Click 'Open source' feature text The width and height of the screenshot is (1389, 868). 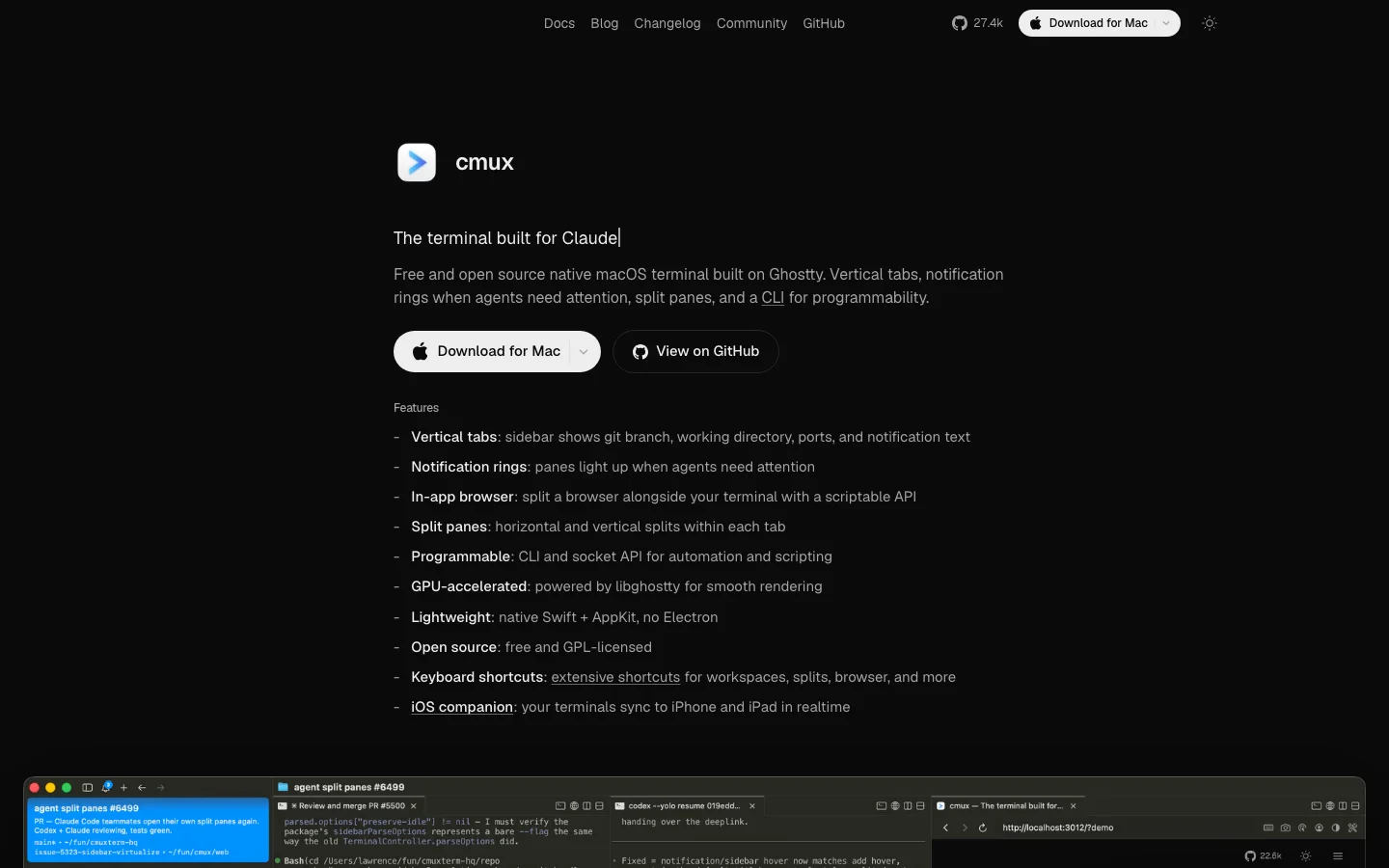click(x=454, y=647)
